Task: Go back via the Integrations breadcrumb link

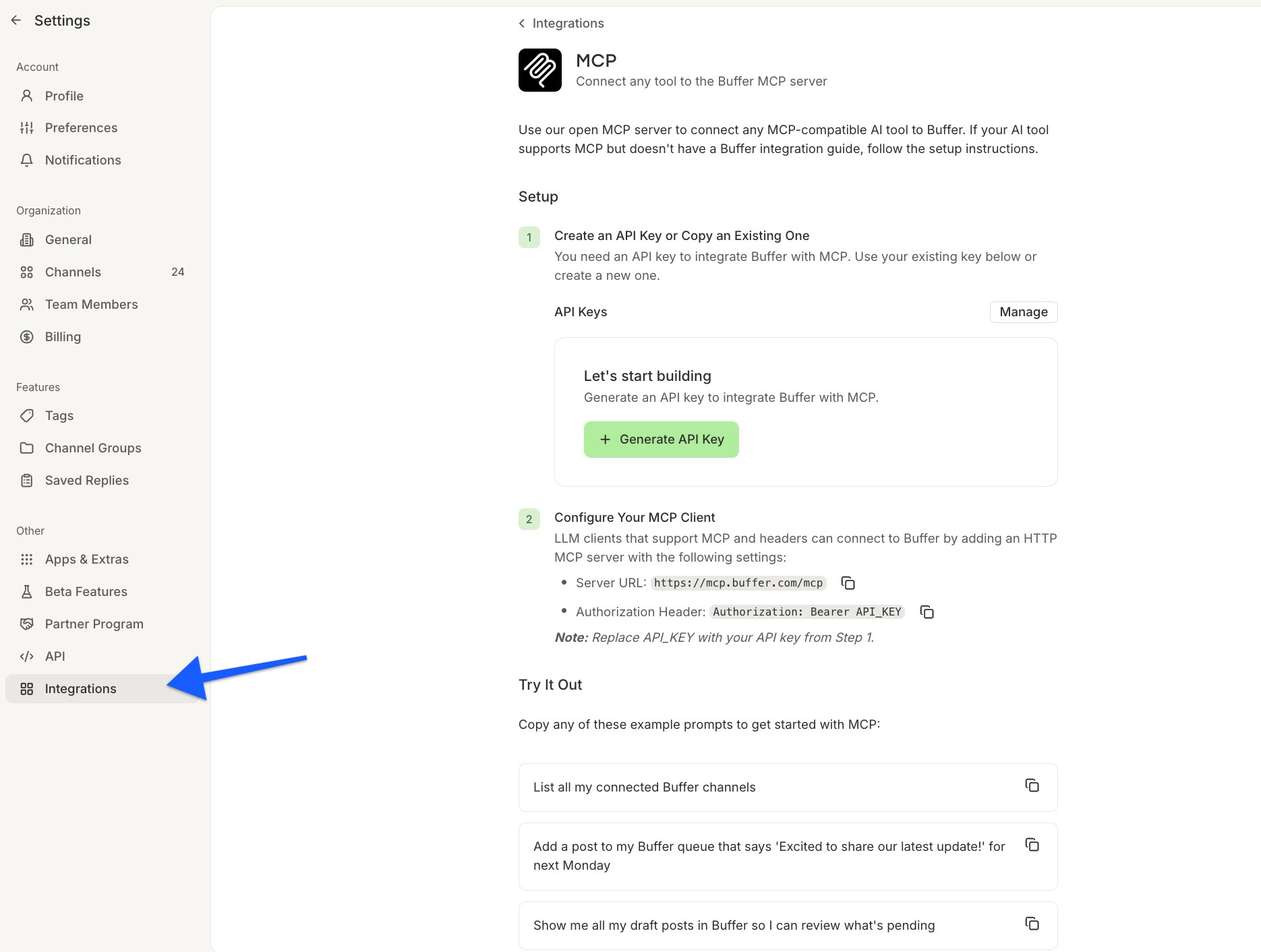Action: [x=568, y=23]
